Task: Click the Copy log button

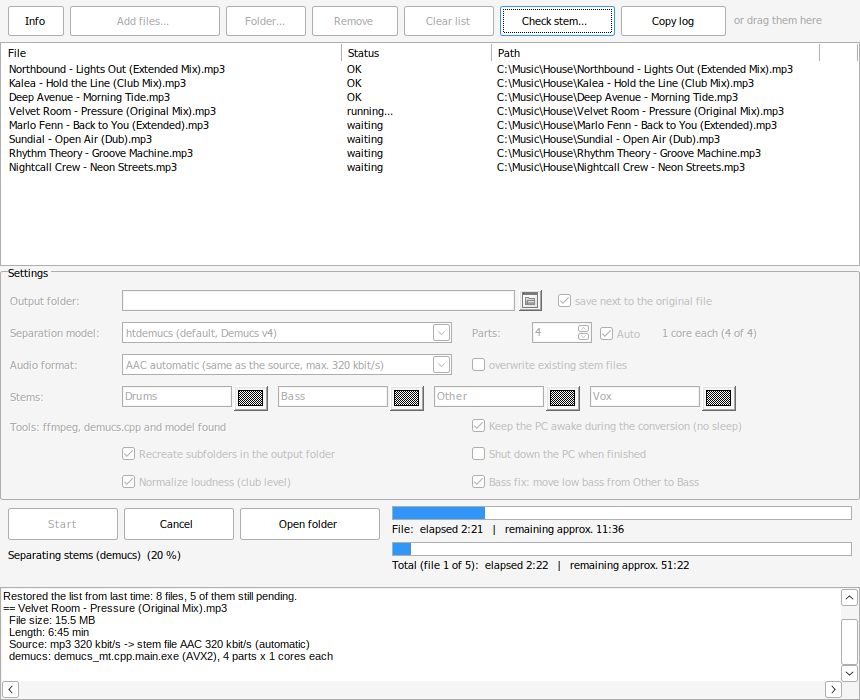Action: click(x=673, y=21)
